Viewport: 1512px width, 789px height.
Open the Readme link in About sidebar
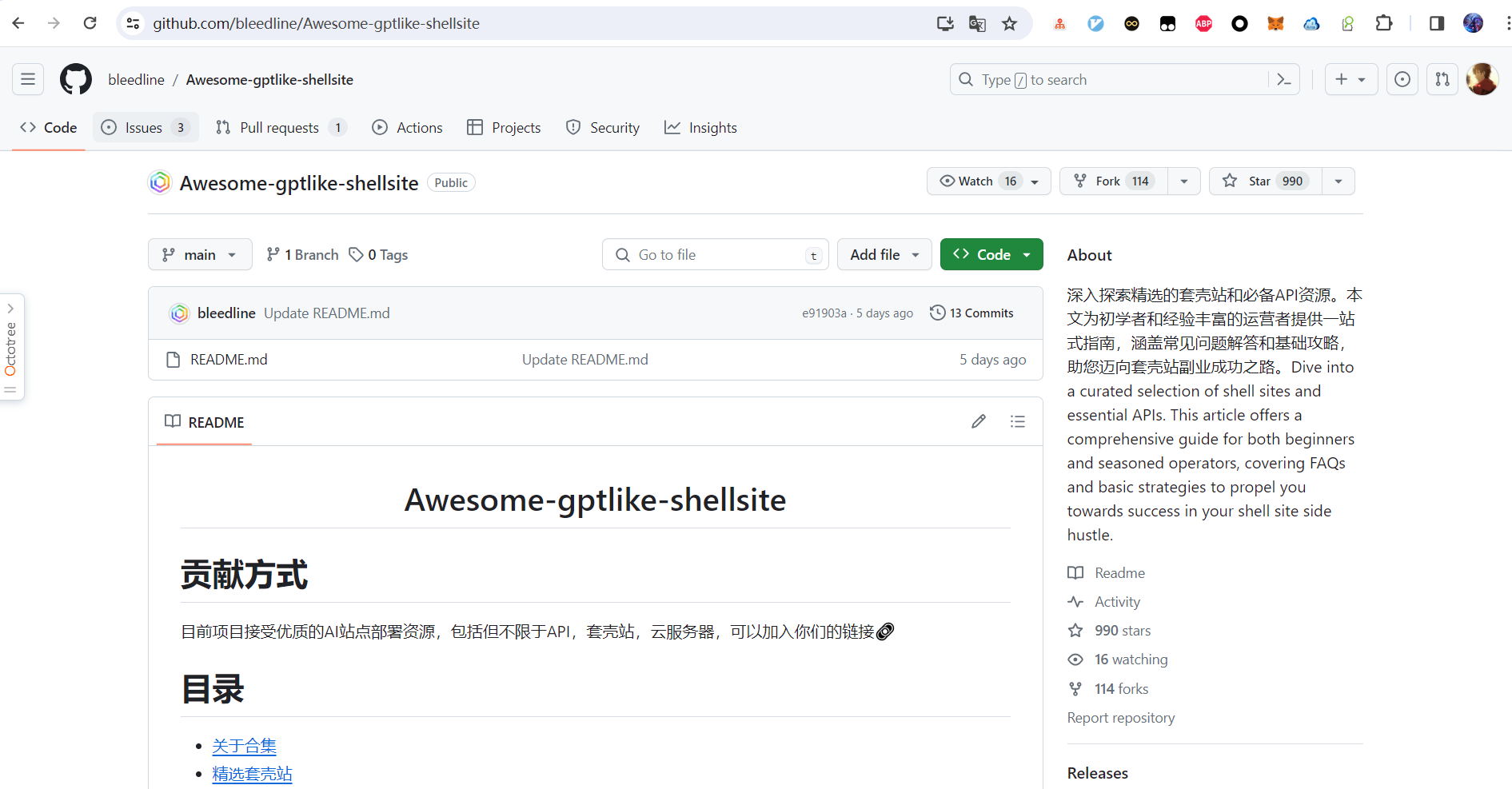coord(1106,573)
